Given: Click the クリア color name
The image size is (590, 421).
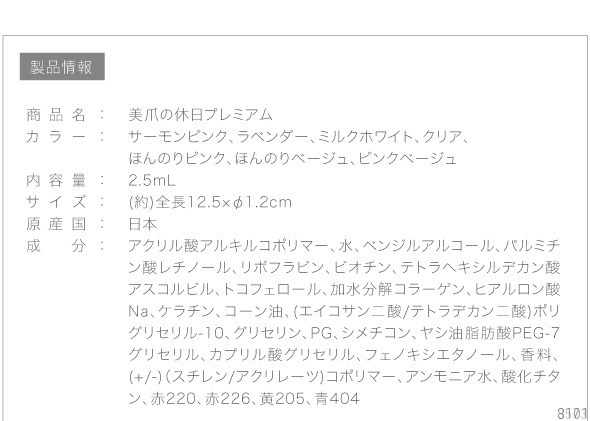Looking at the screenshot, I should point(442,136).
